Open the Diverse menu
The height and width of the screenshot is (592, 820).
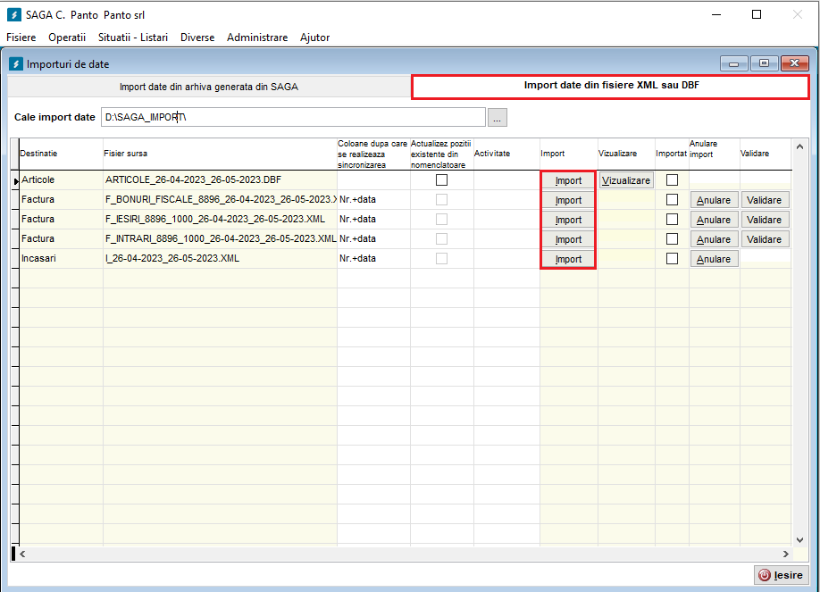[197, 37]
